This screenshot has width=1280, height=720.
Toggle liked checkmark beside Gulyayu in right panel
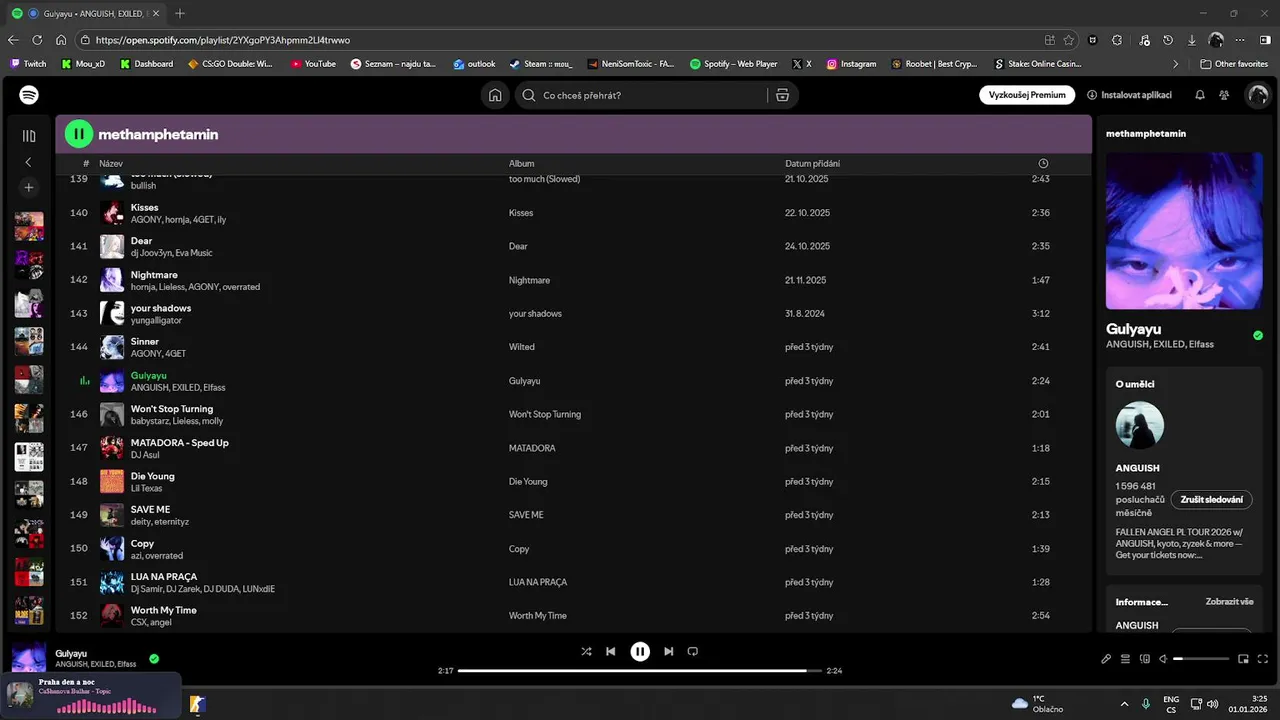click(1258, 335)
